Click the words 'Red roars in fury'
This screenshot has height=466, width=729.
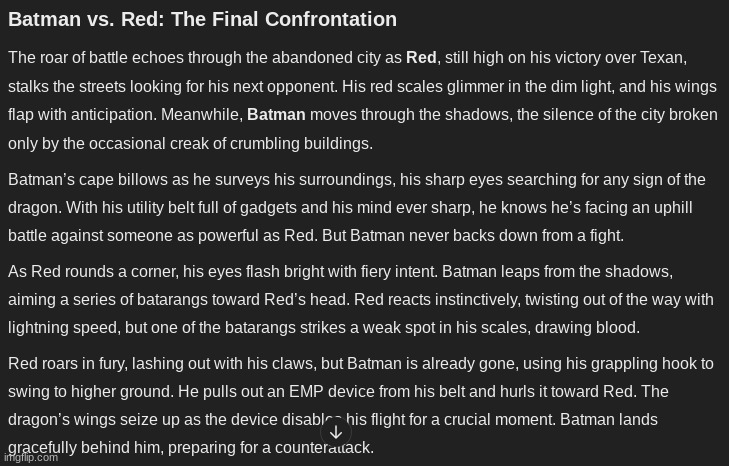tap(67, 363)
